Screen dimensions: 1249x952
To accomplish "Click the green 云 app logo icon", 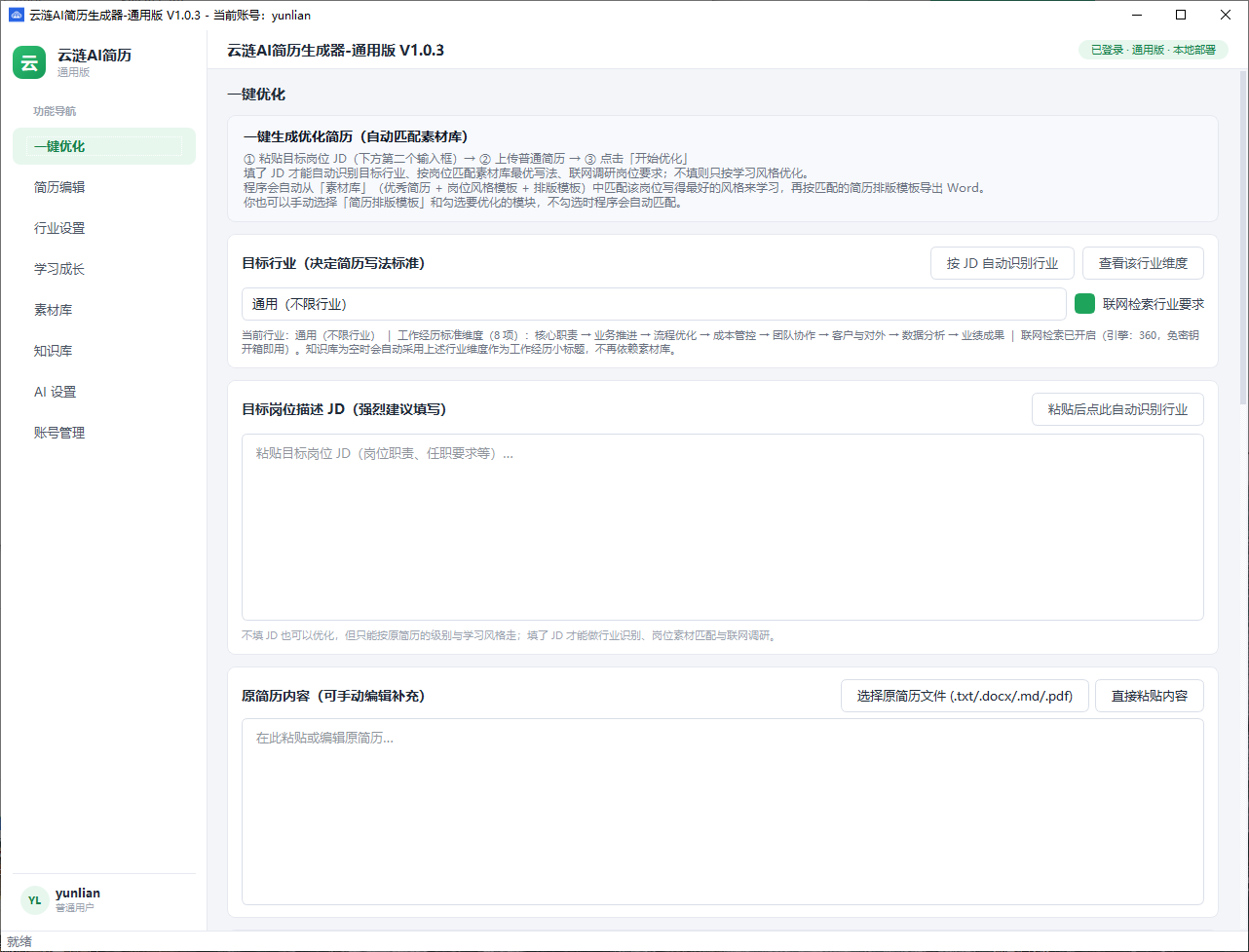I will click(29, 62).
